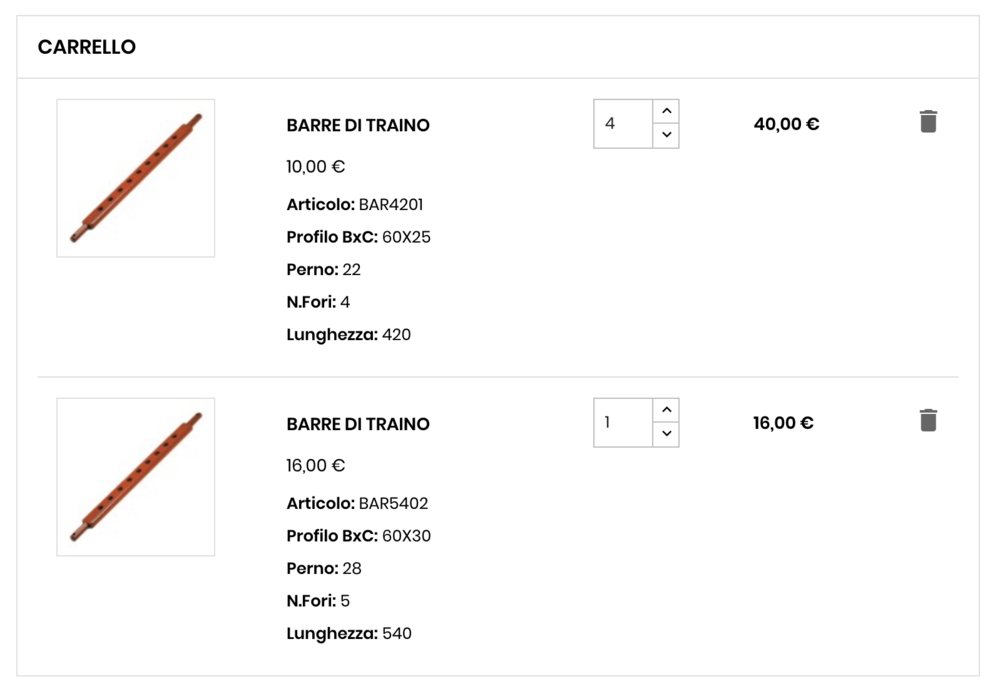1000x689 pixels.
Task: Click the 40,00 € total price
Action: [786, 124]
